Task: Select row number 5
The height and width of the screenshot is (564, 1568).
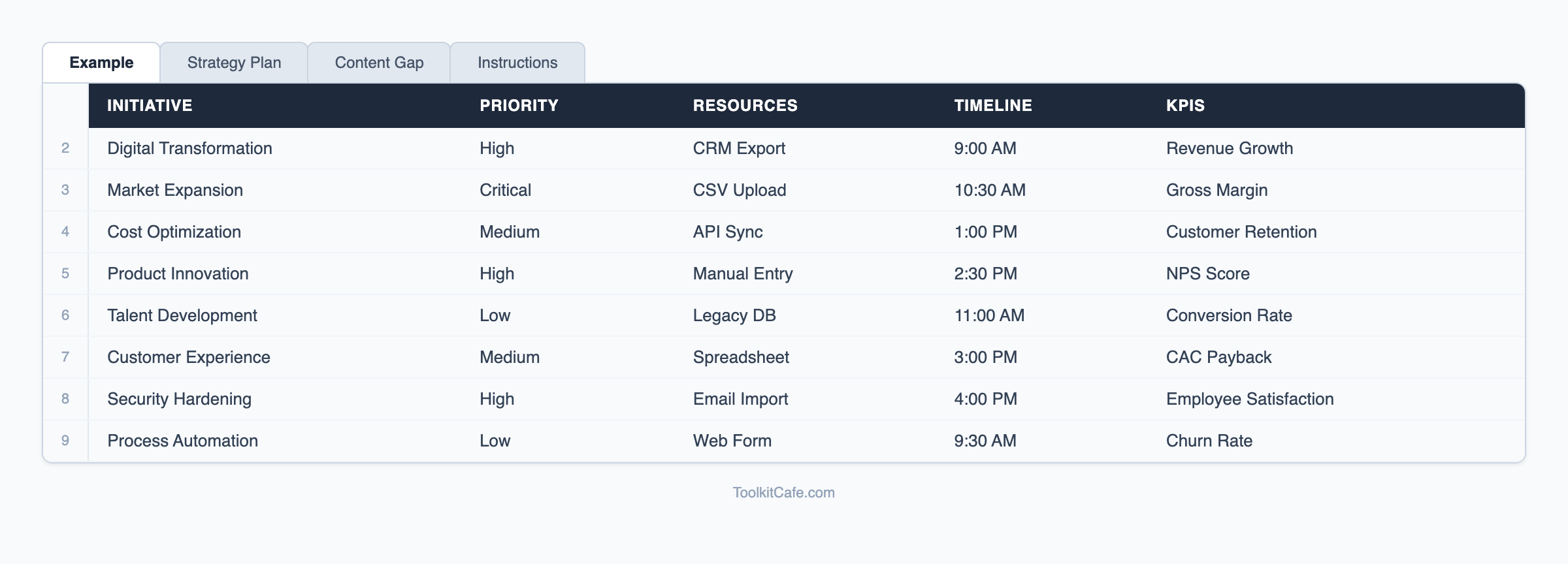Action: tap(65, 274)
